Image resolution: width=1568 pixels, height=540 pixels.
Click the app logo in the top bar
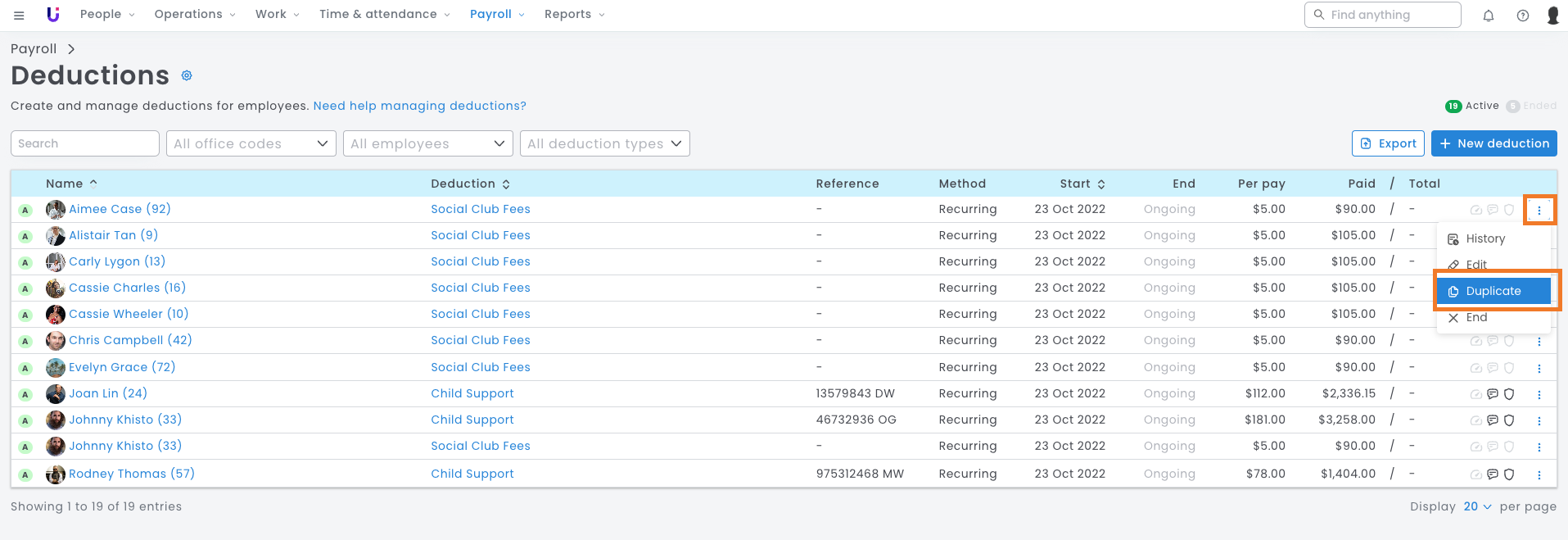(53, 15)
